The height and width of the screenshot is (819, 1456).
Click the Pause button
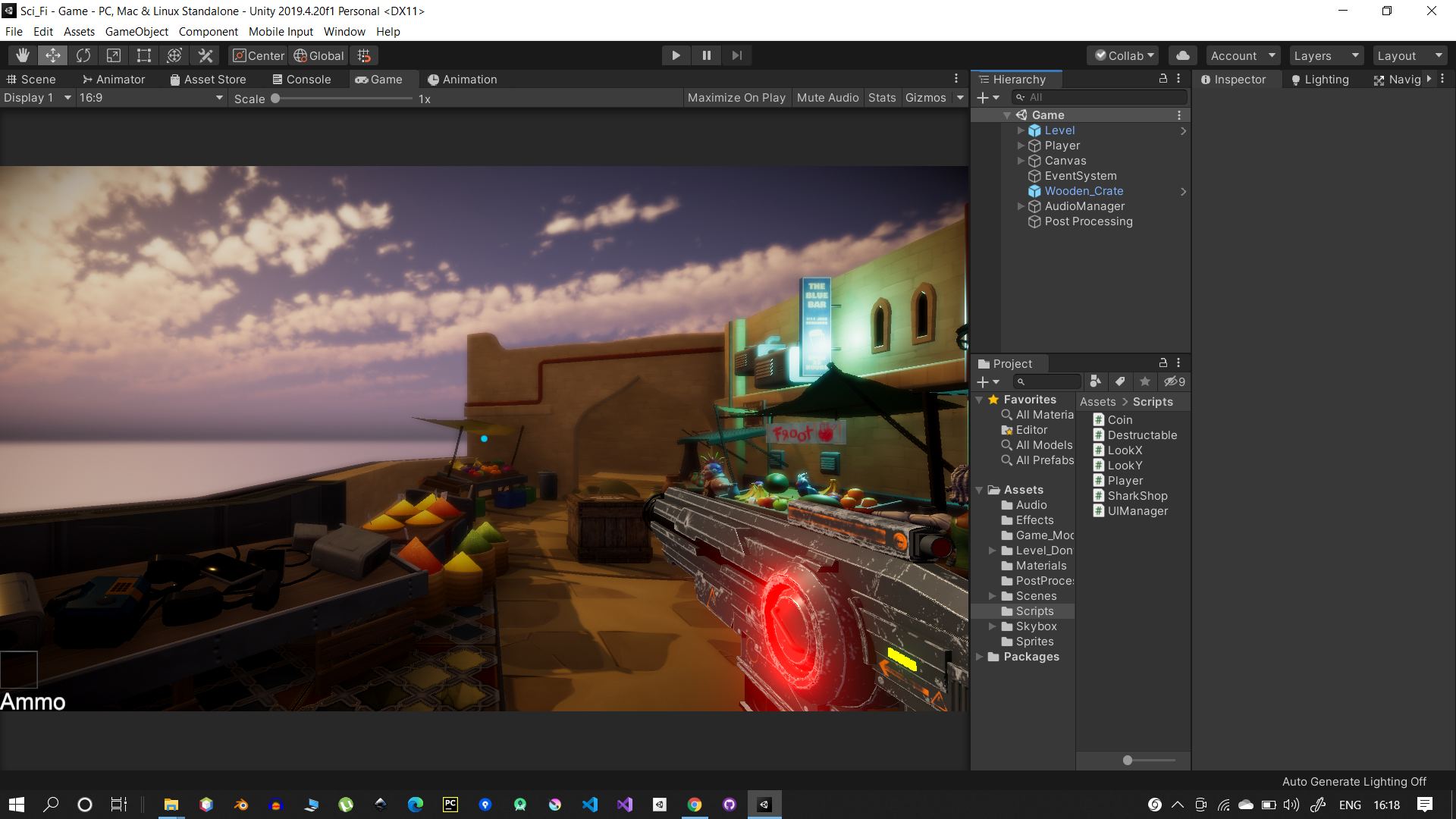pos(707,55)
